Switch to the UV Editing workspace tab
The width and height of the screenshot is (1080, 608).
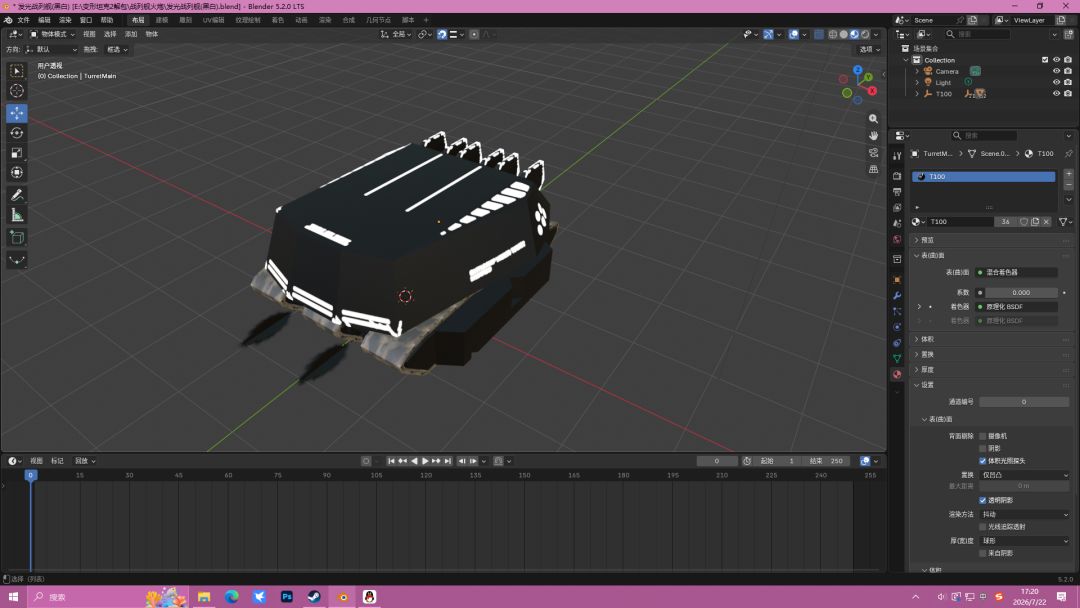(214, 20)
